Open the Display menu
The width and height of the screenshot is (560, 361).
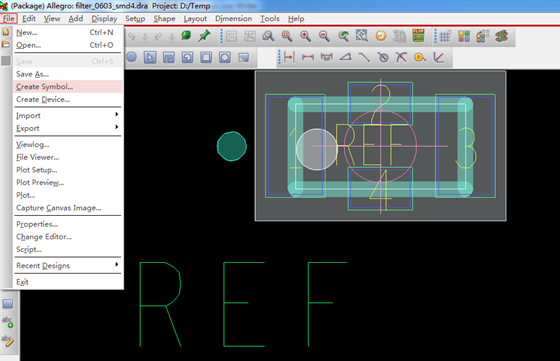(x=104, y=19)
